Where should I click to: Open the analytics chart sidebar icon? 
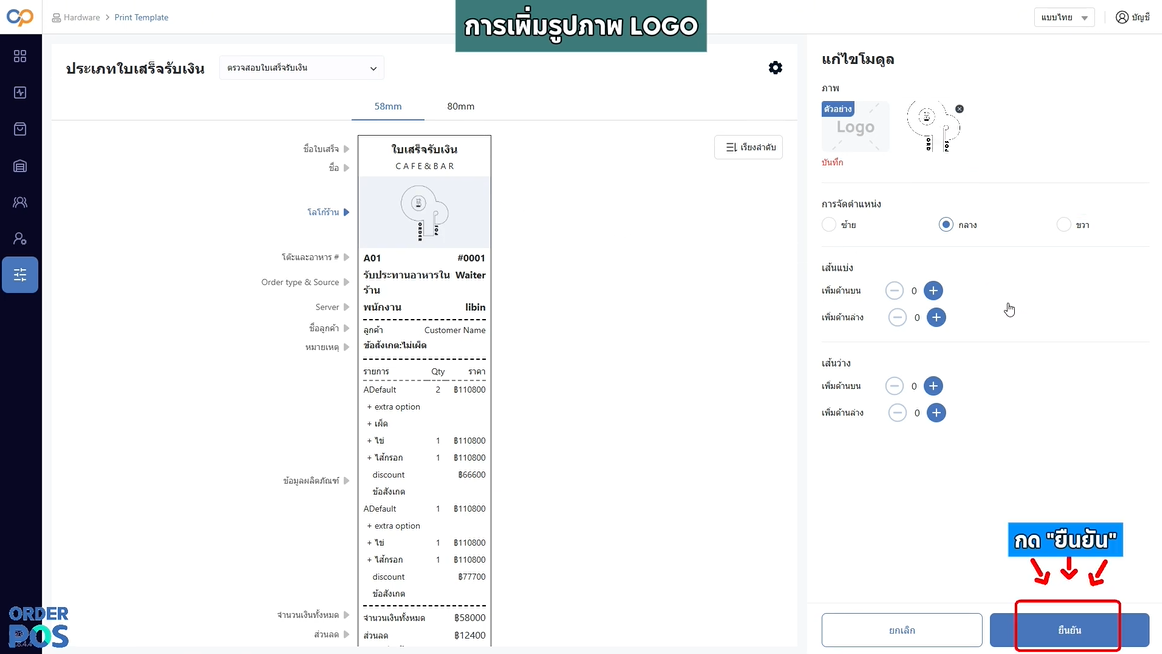click(x=20, y=93)
